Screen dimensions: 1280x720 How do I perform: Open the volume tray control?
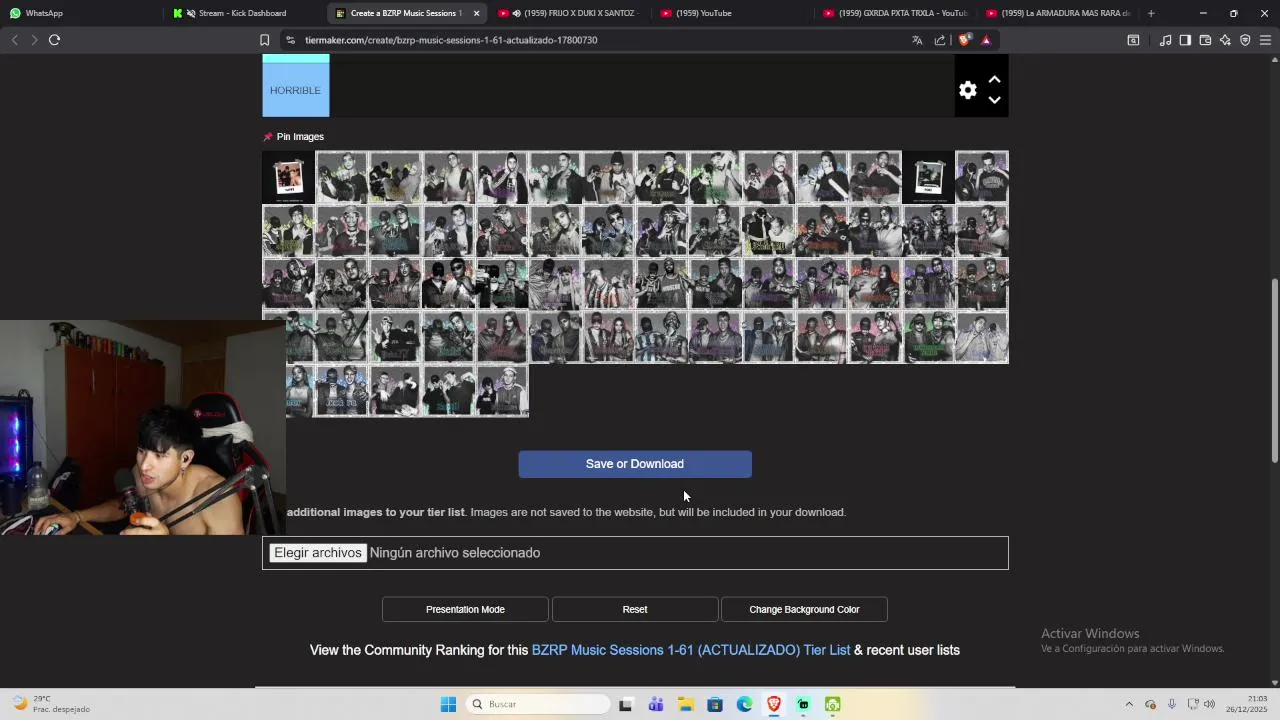click(1209, 704)
